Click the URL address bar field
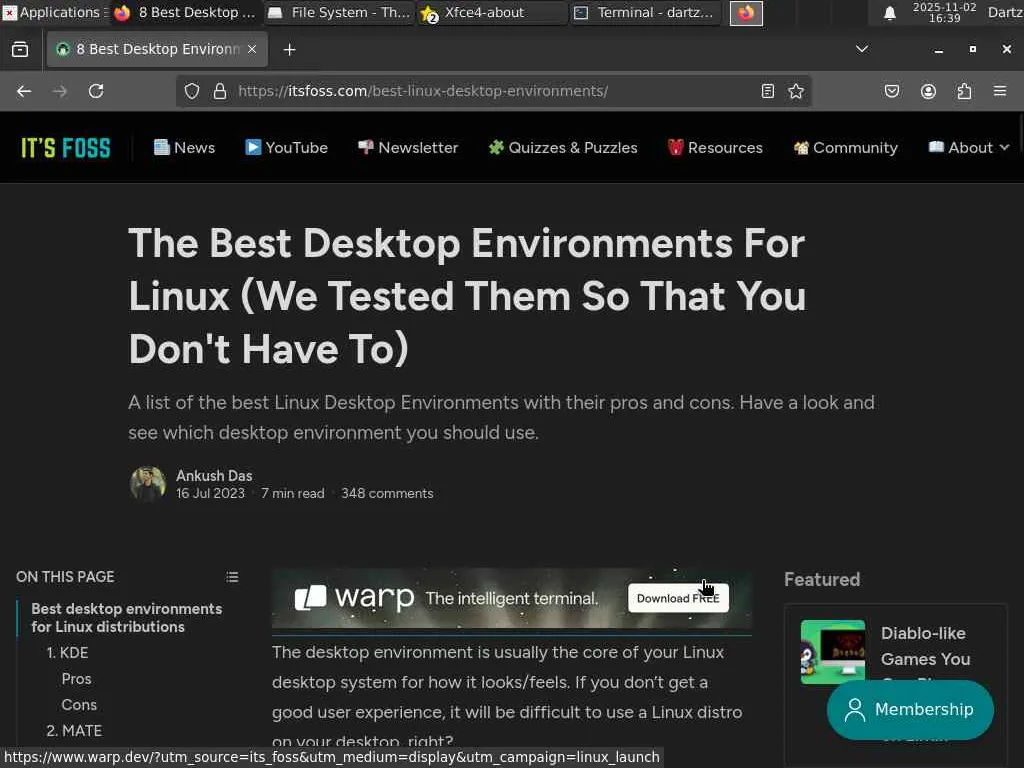The image size is (1024, 768). coord(493,91)
